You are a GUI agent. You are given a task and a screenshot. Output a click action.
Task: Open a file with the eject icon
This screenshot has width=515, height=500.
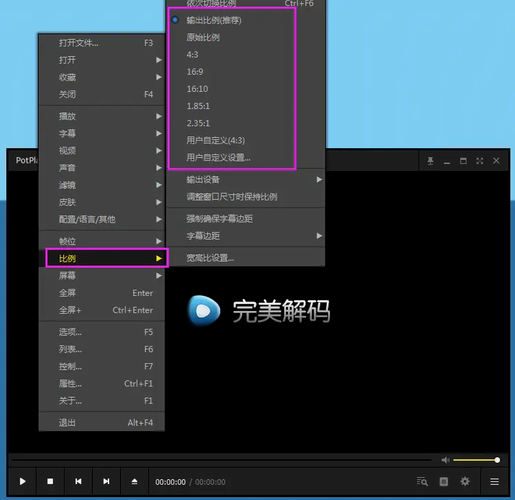pos(134,481)
